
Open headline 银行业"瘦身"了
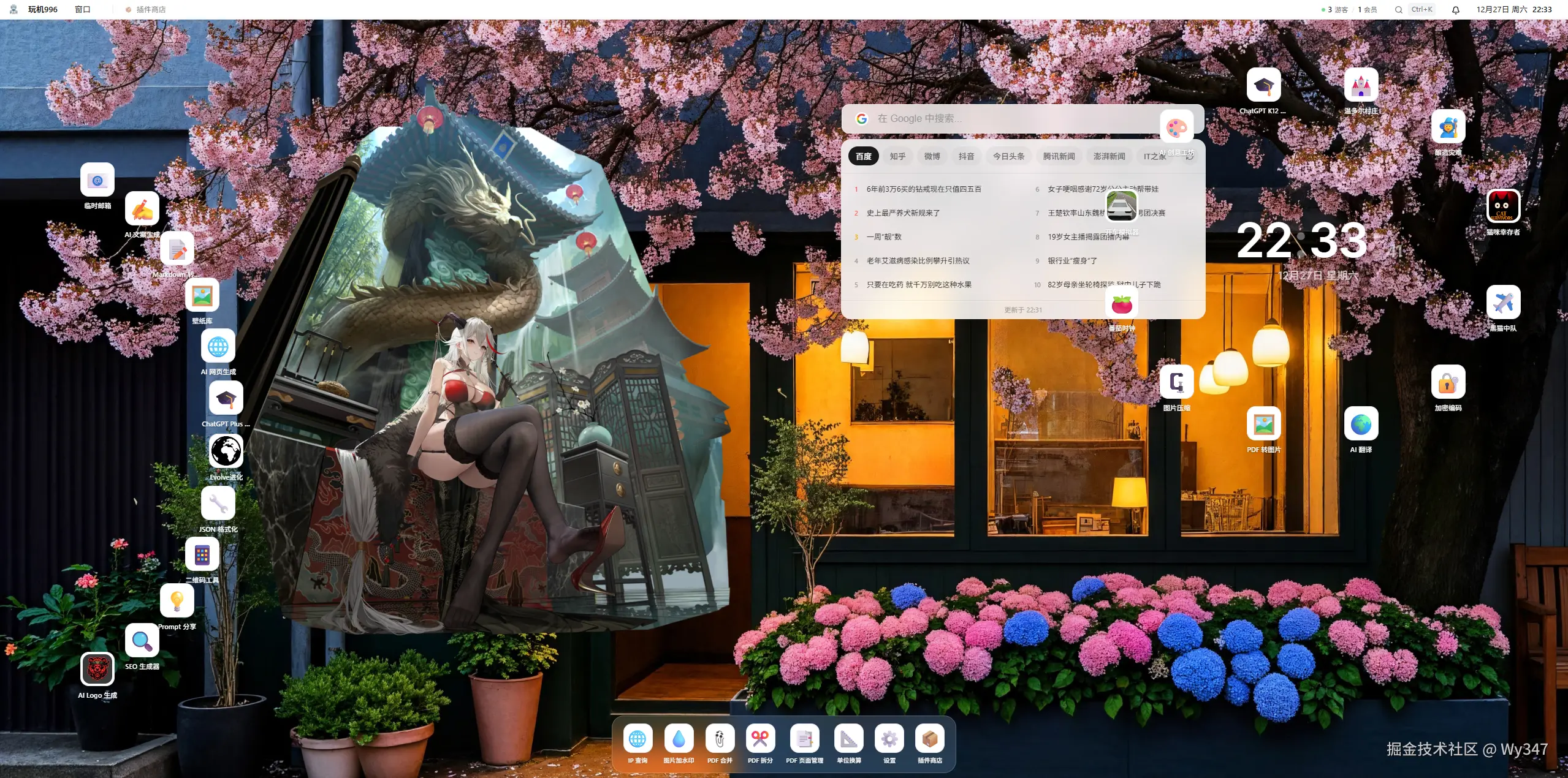point(1072,261)
